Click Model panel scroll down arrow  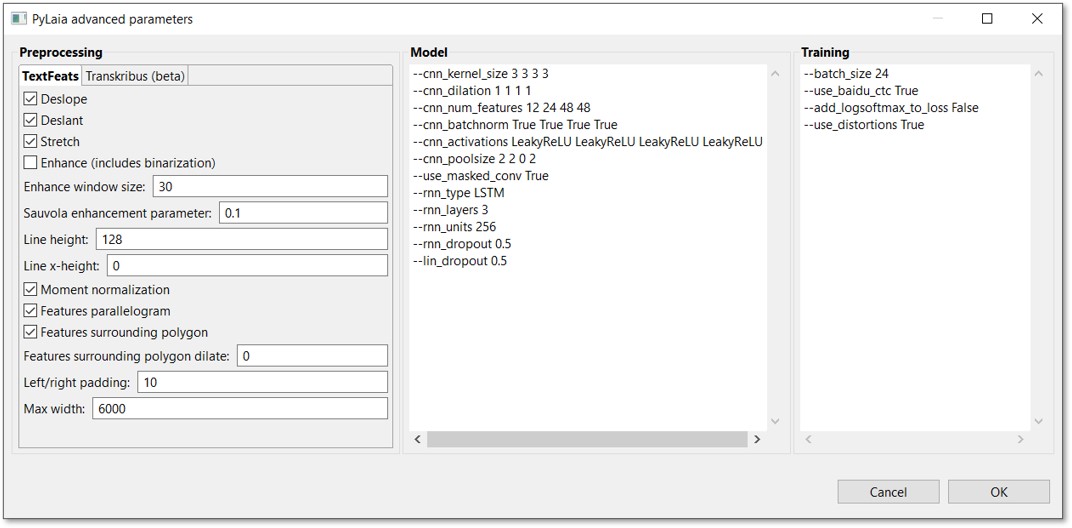[775, 422]
